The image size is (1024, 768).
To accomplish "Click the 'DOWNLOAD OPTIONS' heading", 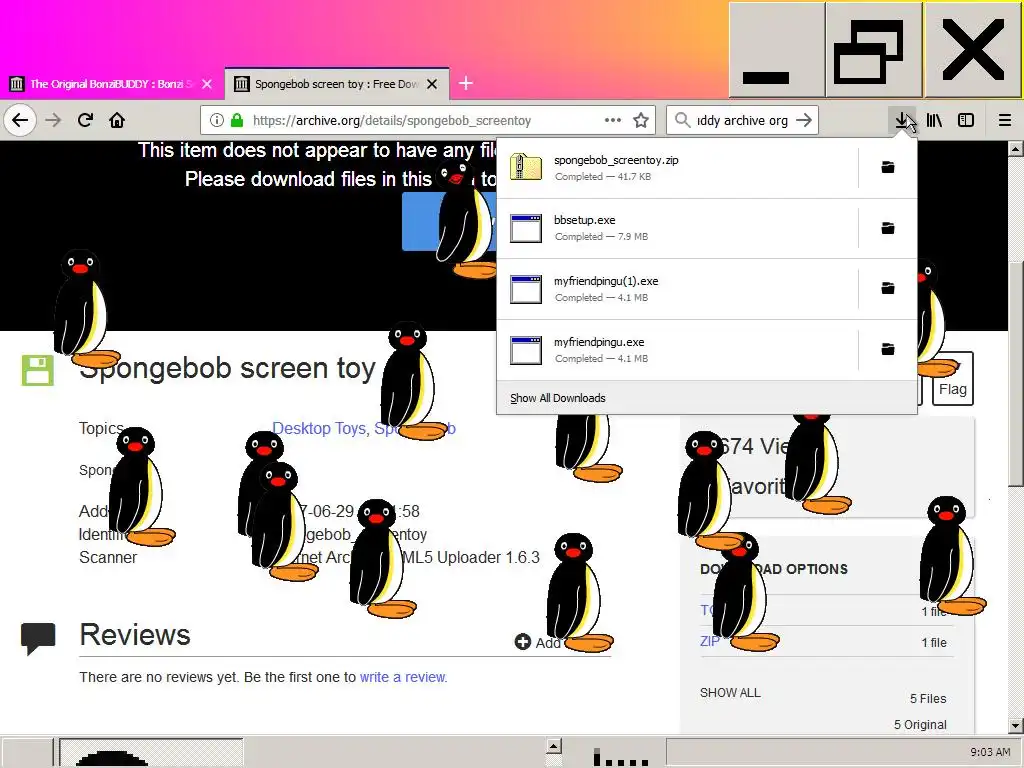I will click(774, 569).
